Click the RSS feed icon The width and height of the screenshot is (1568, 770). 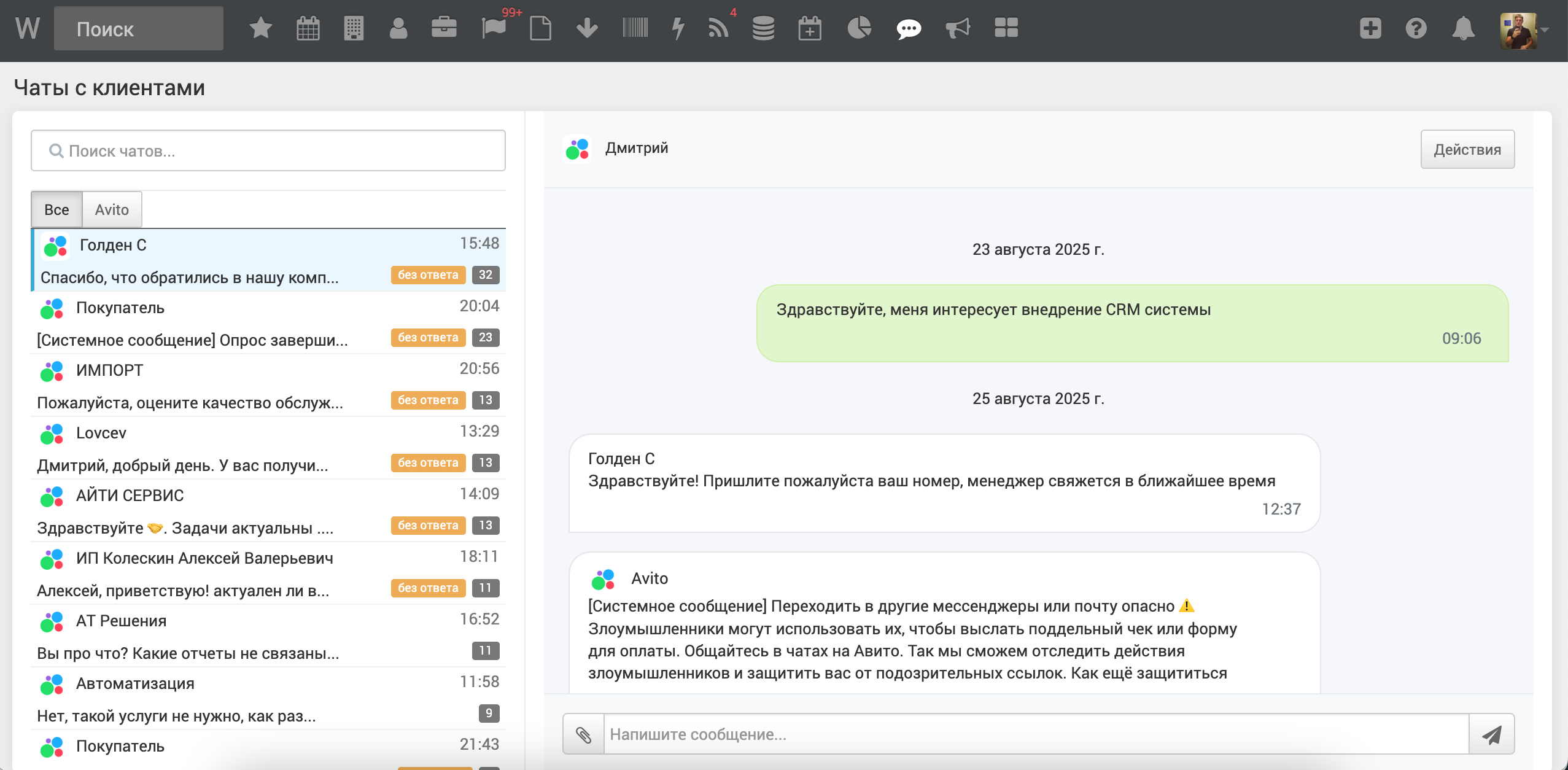718,28
